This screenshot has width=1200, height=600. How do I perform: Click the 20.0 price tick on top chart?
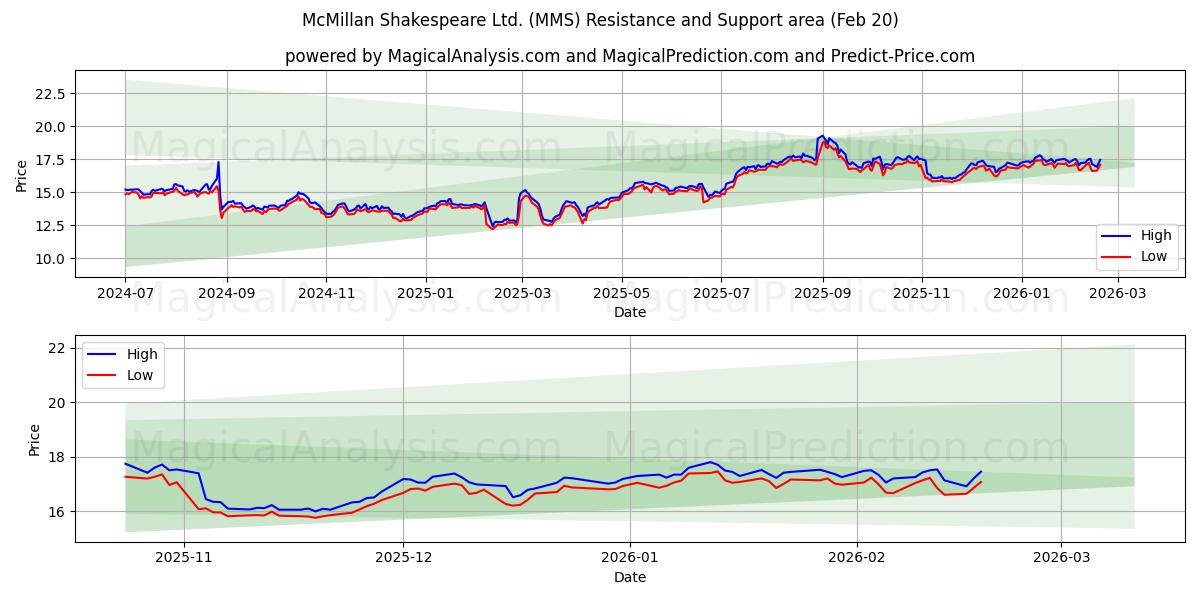coord(51,127)
